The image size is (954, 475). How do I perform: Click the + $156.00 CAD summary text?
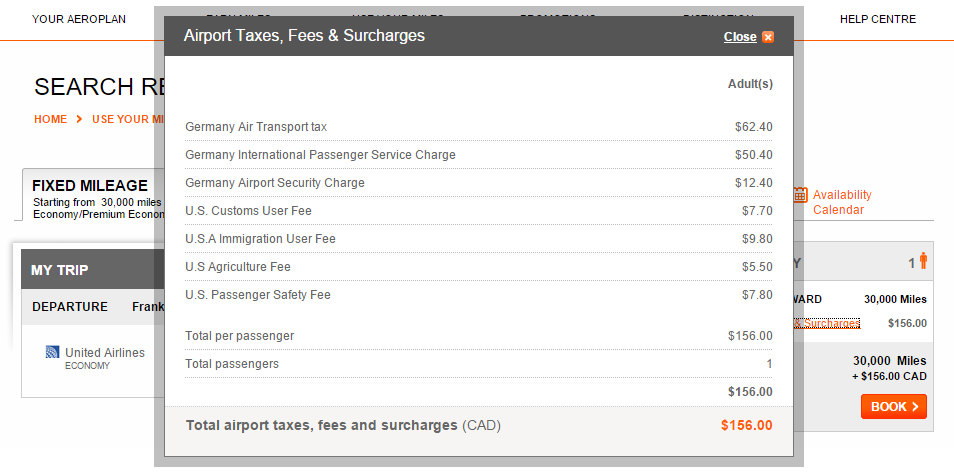[890, 376]
